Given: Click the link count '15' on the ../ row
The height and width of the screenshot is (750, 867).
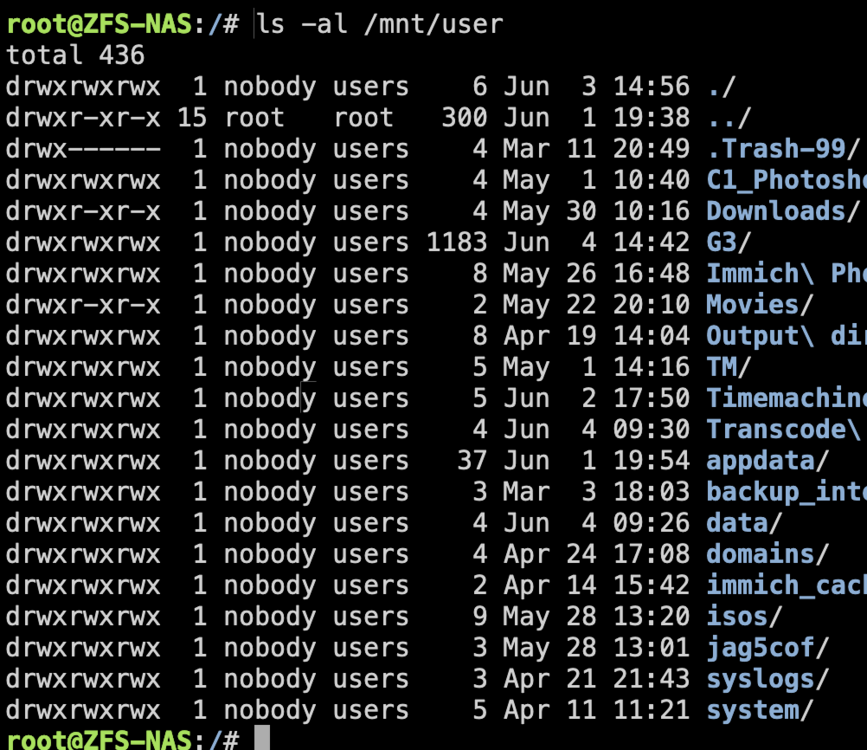Looking at the screenshot, I should (x=192, y=118).
